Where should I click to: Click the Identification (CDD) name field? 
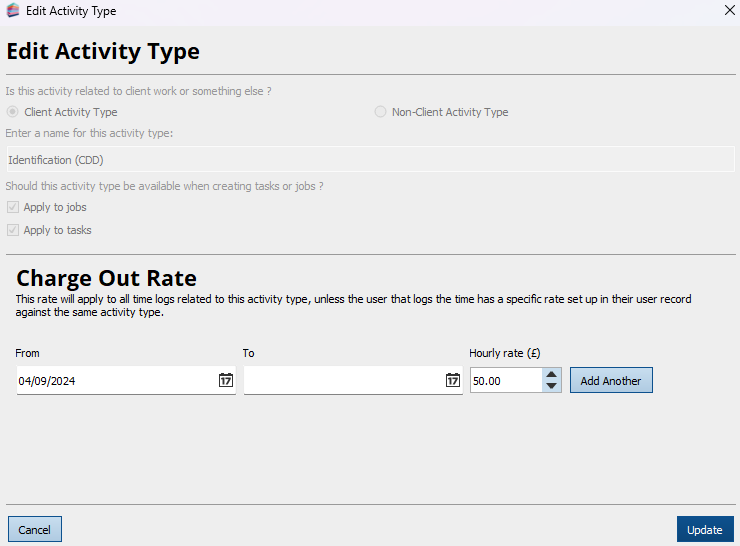(370, 160)
